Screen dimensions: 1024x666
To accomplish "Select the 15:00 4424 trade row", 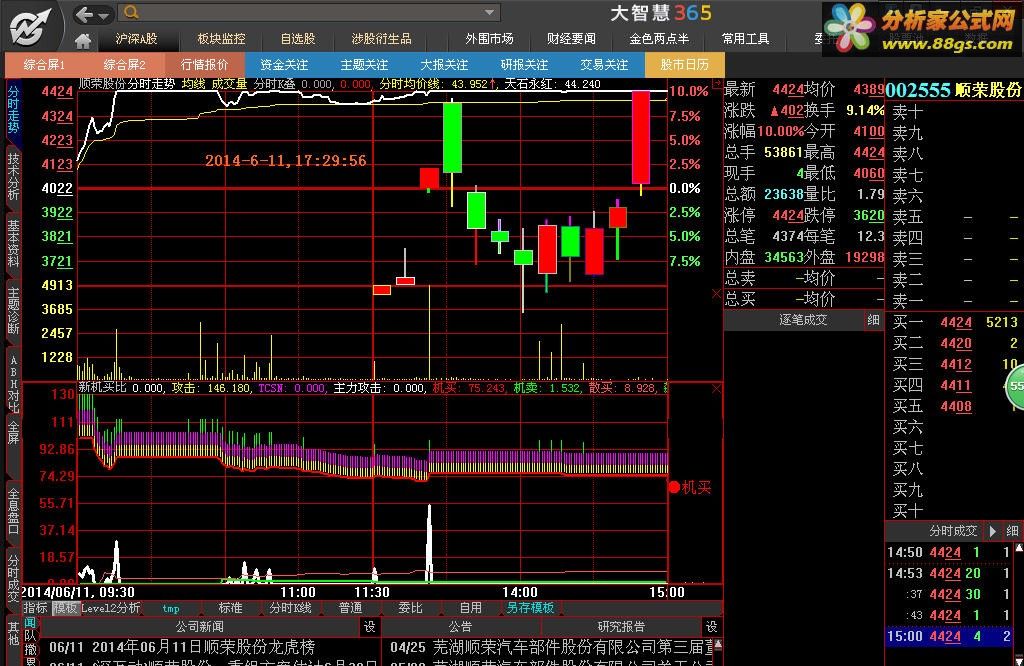I will coord(950,636).
